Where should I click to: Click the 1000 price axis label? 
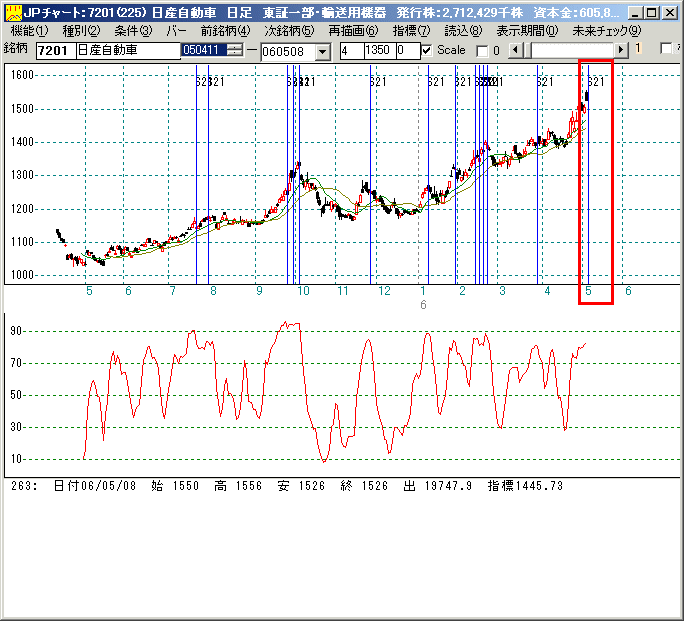(x=22, y=275)
